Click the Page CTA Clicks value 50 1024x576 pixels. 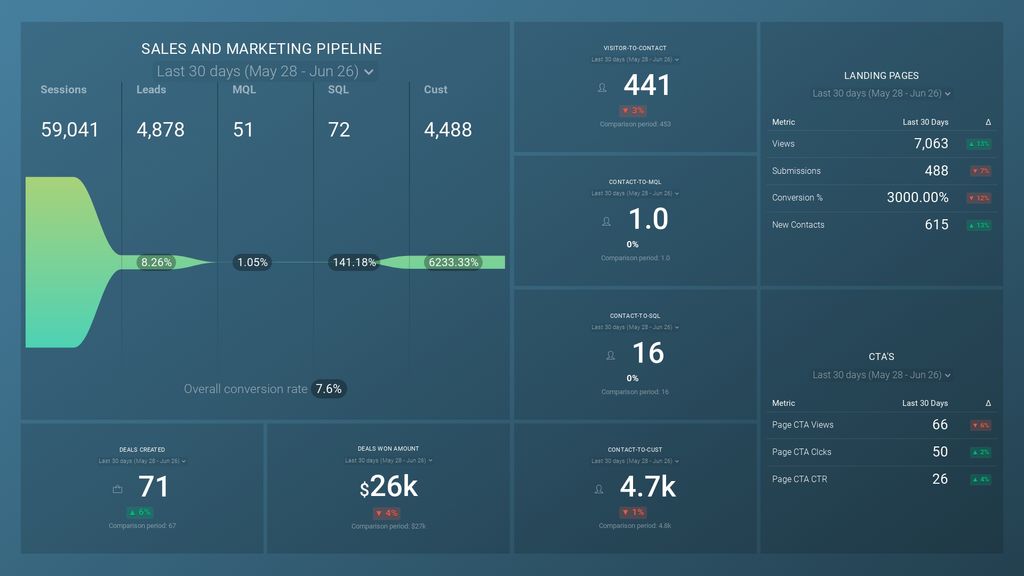tap(940, 452)
